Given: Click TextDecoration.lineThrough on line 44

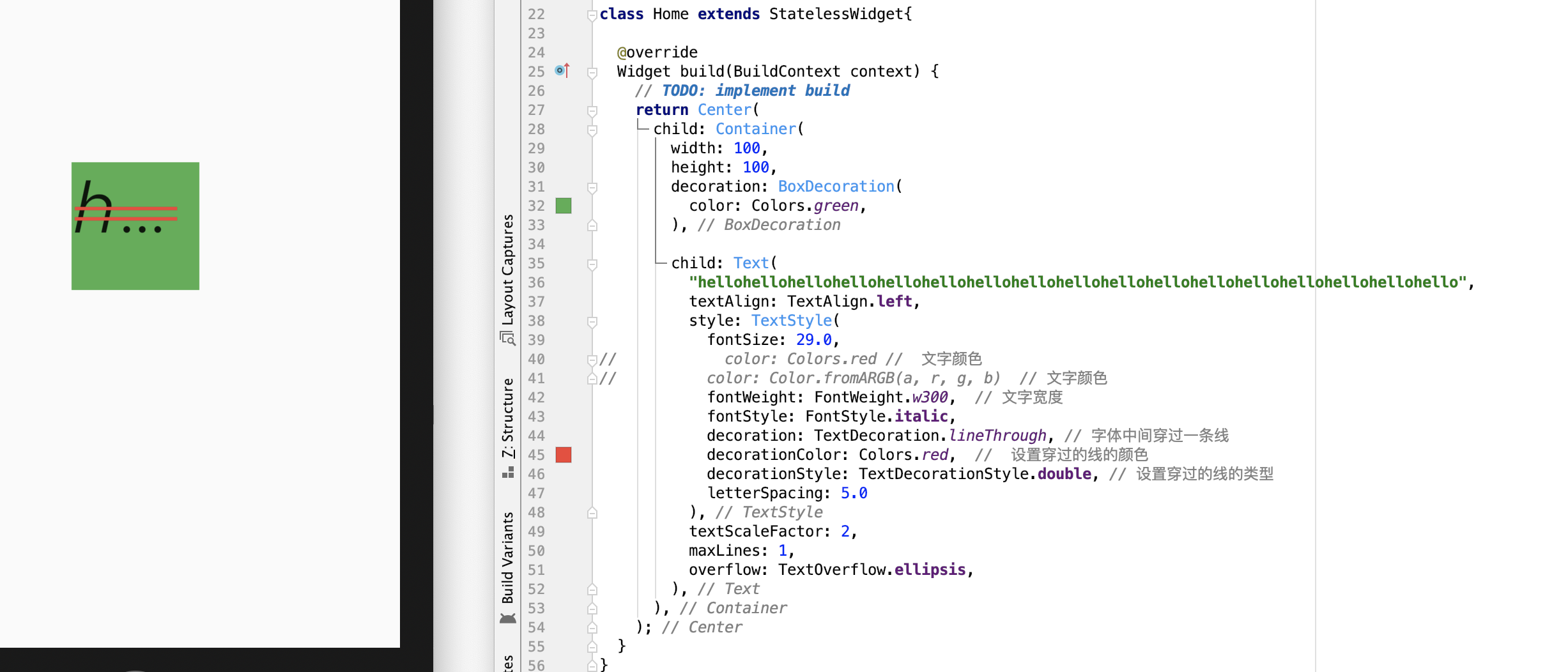Looking at the screenshot, I should tap(930, 436).
